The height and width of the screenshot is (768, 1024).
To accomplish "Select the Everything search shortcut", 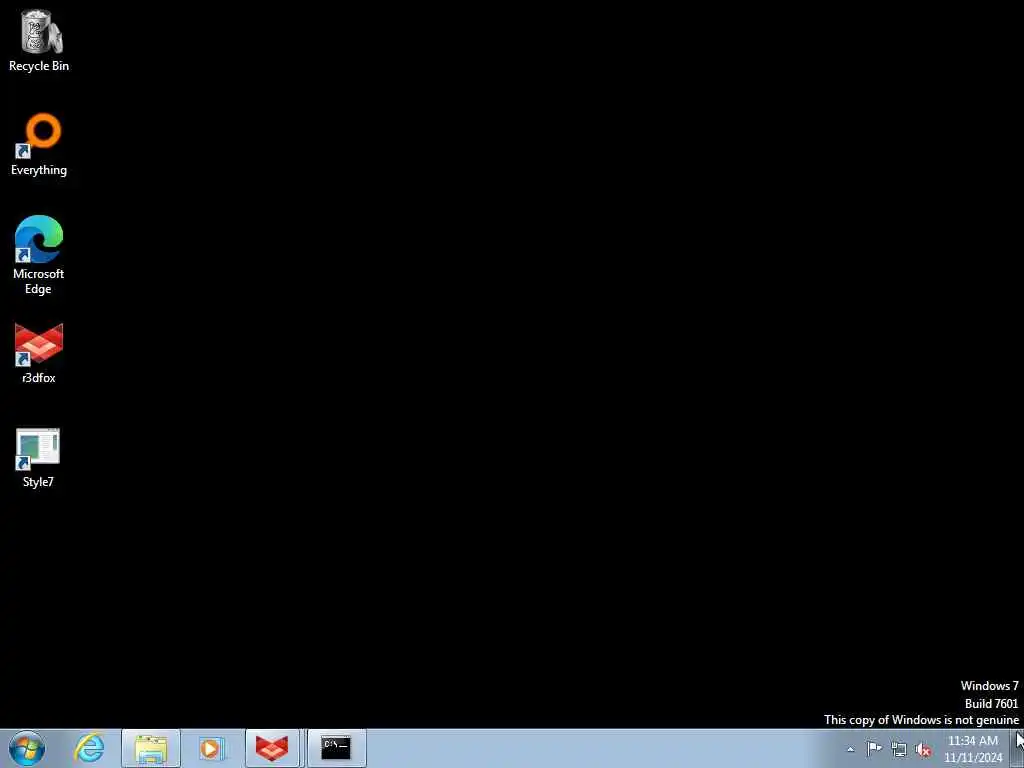I will 39,144.
